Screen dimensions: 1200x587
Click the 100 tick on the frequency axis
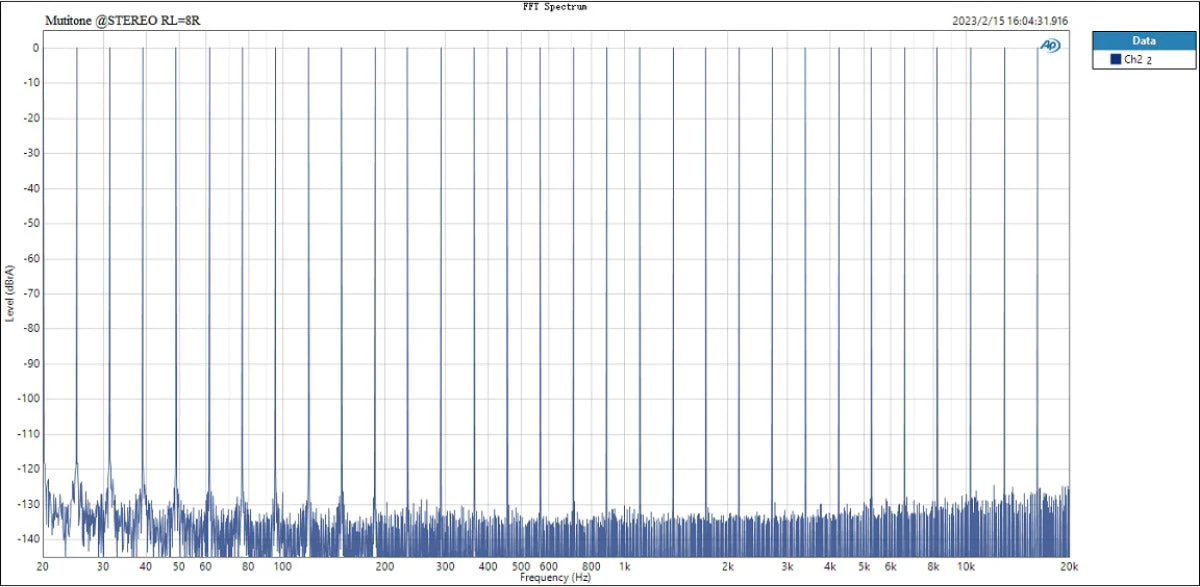[x=283, y=566]
